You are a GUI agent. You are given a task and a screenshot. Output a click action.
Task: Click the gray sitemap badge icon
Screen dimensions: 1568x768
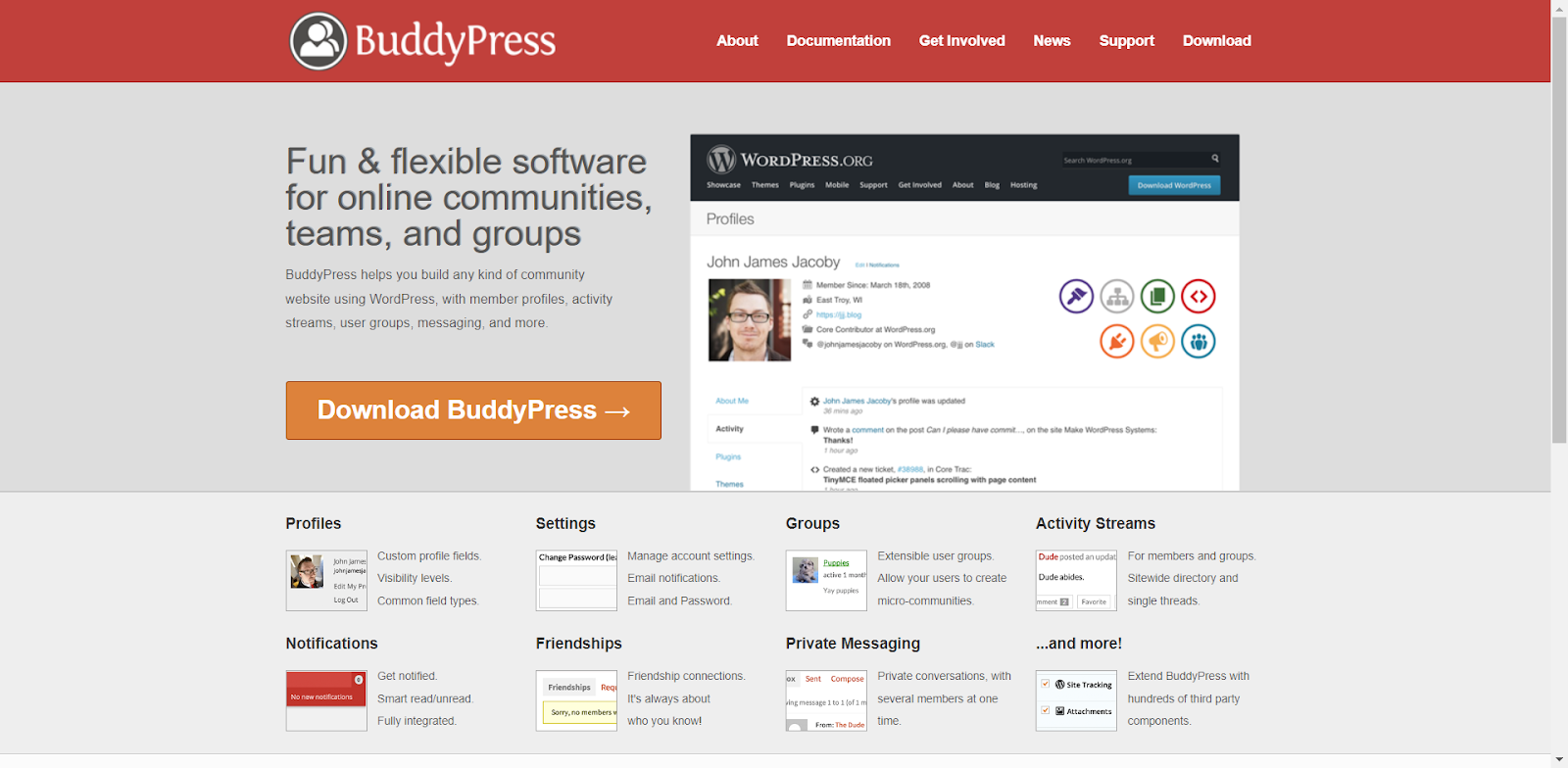click(x=1116, y=296)
